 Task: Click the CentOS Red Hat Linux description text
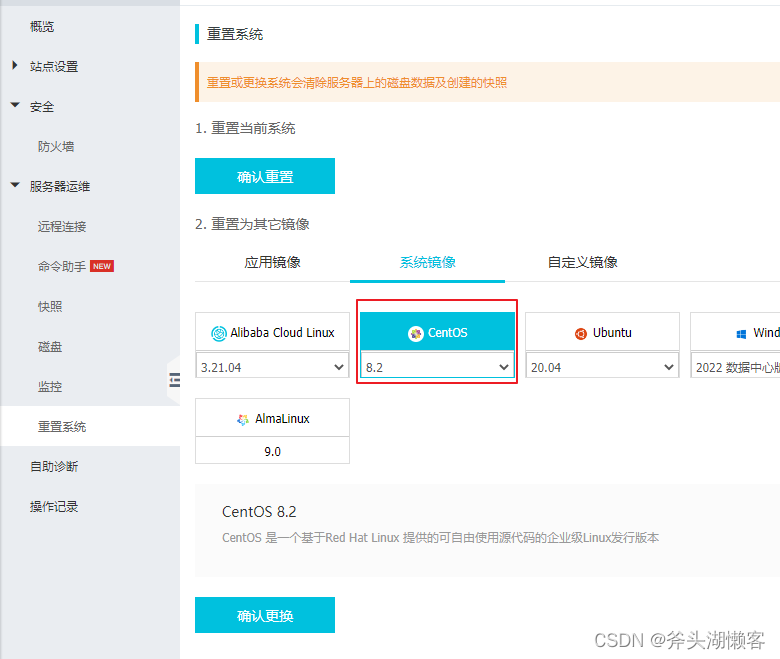point(440,538)
